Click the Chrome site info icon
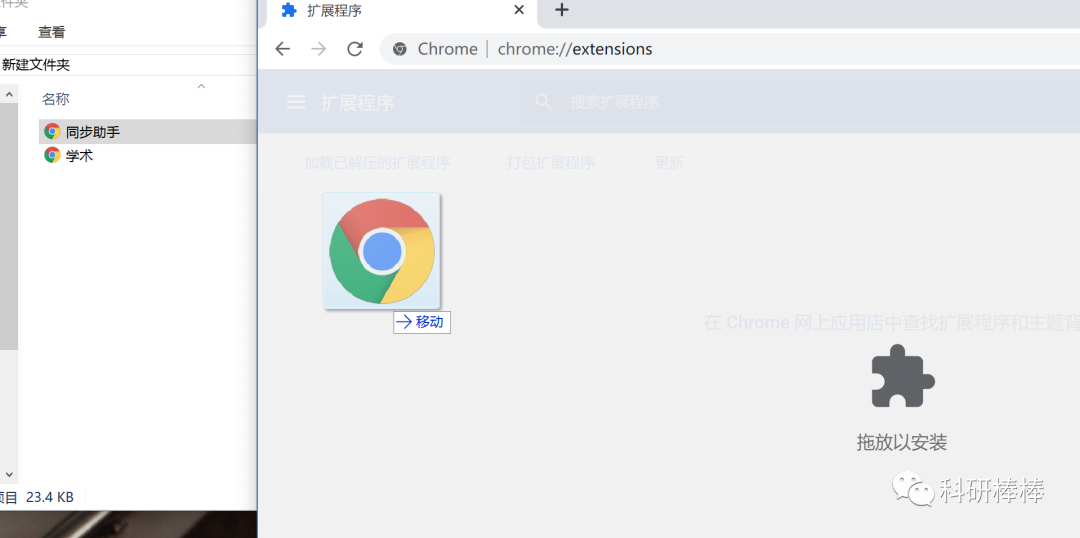Screen dimensions: 1080x538 [399, 49]
